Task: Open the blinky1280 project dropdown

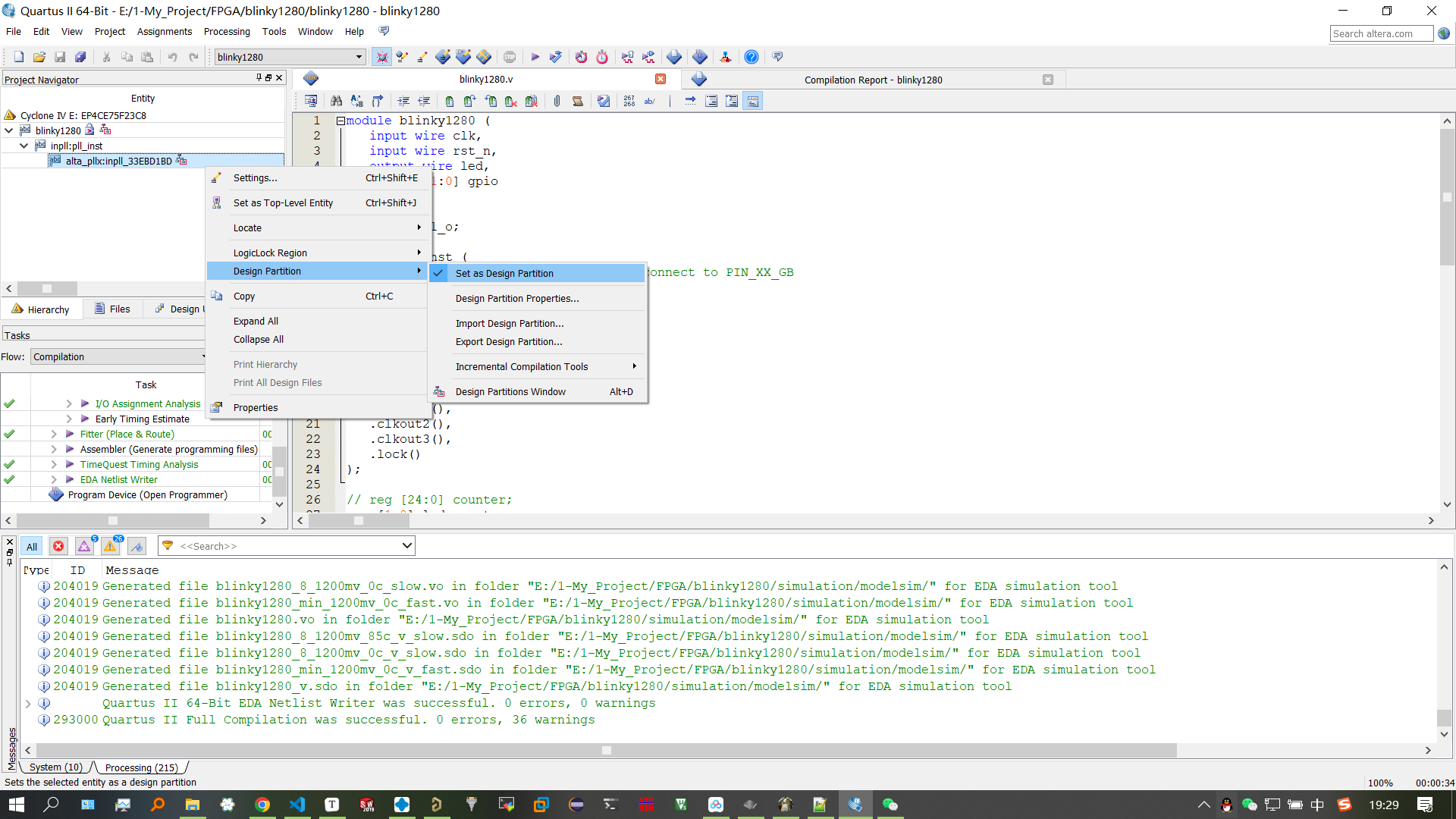Action: (x=290, y=57)
